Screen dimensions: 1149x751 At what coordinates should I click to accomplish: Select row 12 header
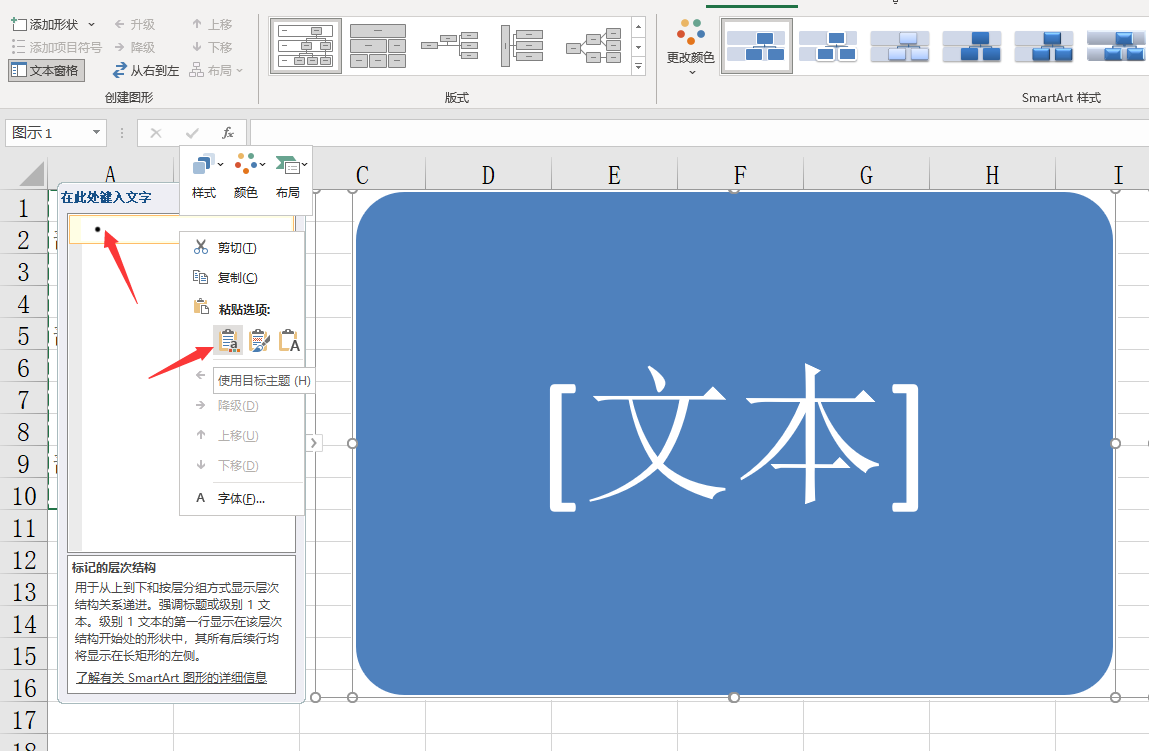[x=24, y=561]
